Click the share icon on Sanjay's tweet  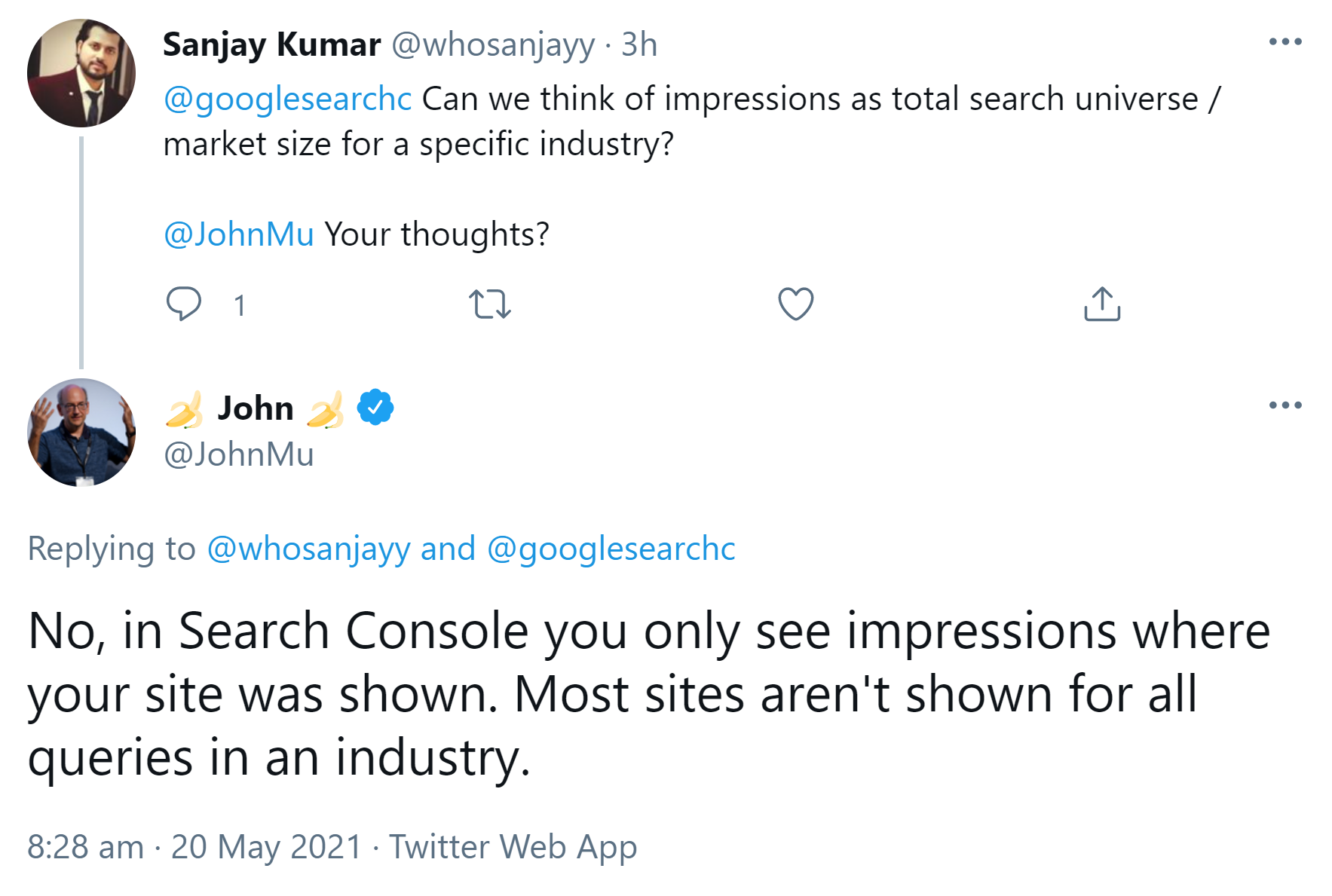1103,304
